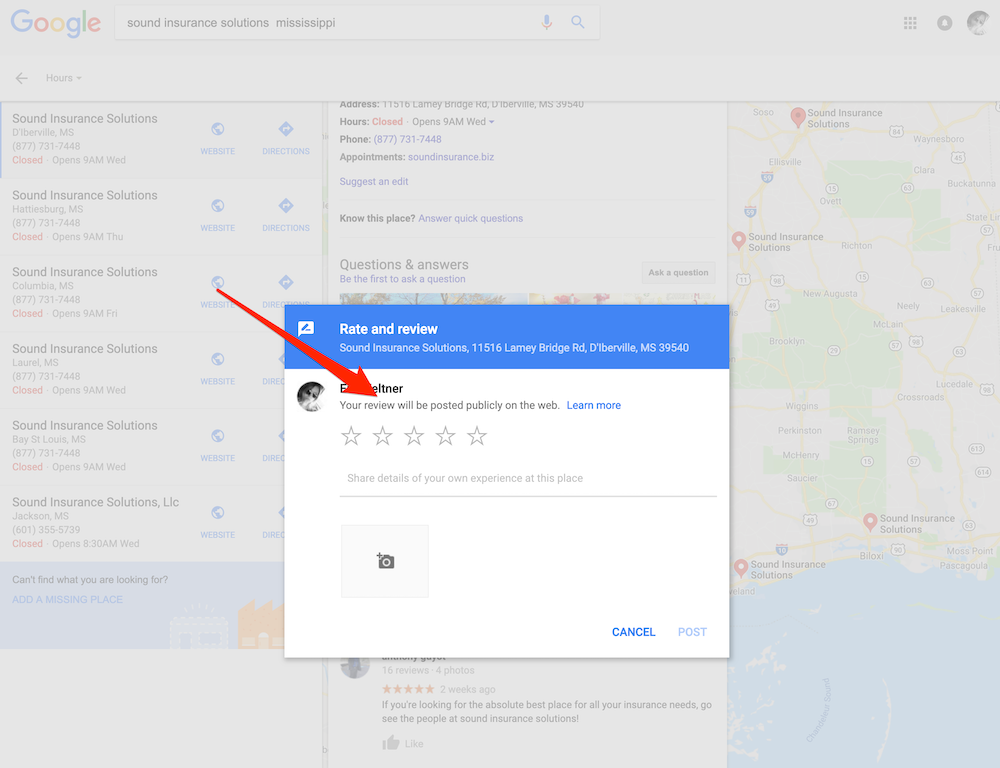Viewport: 1000px width, 768px height.
Task: Add a photo with camera icon
Action: (x=385, y=561)
